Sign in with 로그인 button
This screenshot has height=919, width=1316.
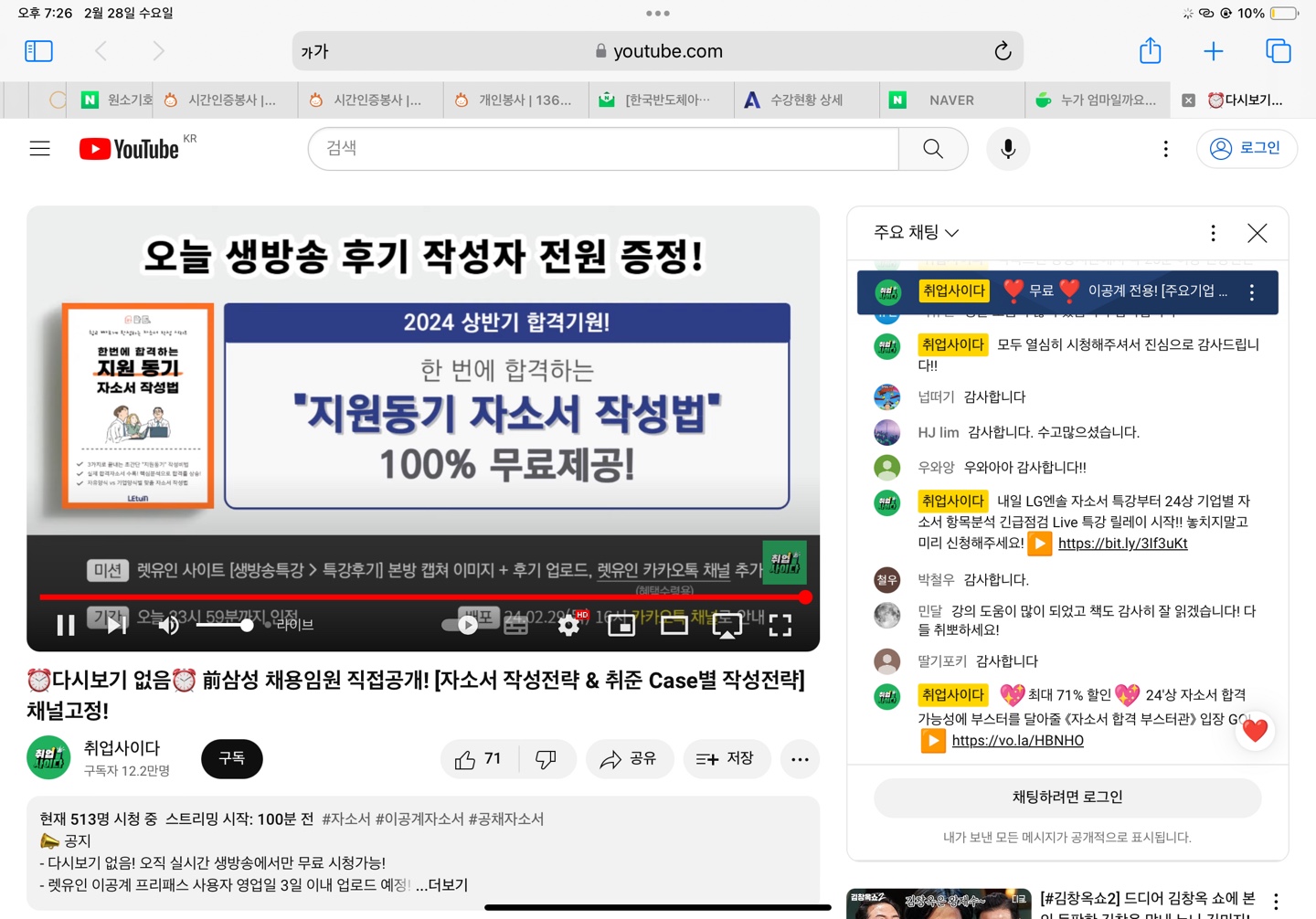point(1247,148)
